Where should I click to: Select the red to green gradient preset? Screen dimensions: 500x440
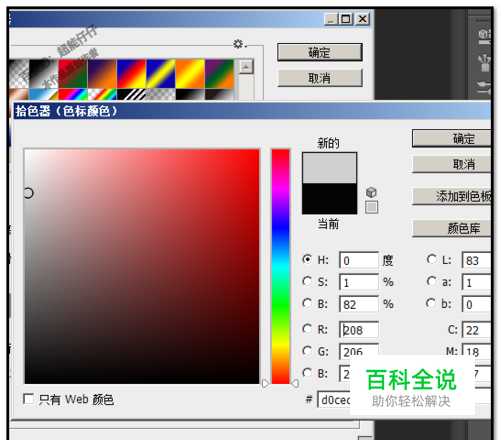73,74
